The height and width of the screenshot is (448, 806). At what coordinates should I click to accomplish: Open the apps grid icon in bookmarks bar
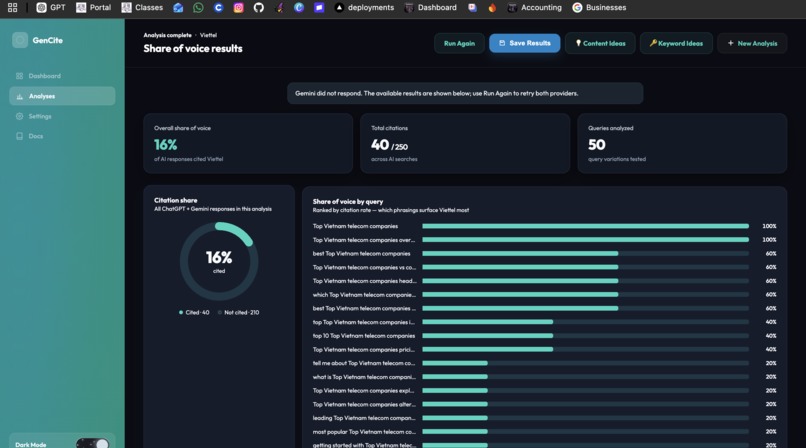coord(12,8)
